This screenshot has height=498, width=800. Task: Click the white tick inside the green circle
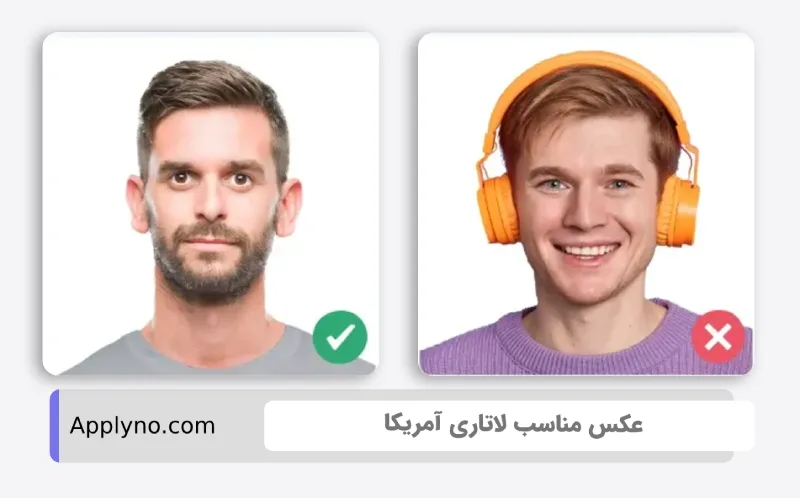[x=340, y=337]
